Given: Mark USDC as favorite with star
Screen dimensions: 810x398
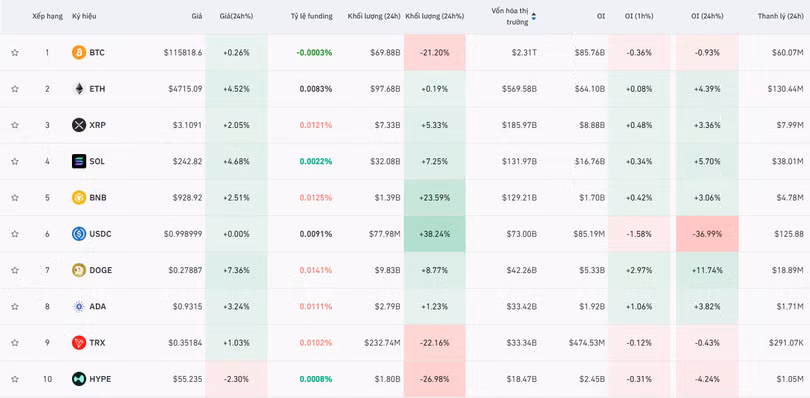Looking at the screenshot, I should coord(15,234).
